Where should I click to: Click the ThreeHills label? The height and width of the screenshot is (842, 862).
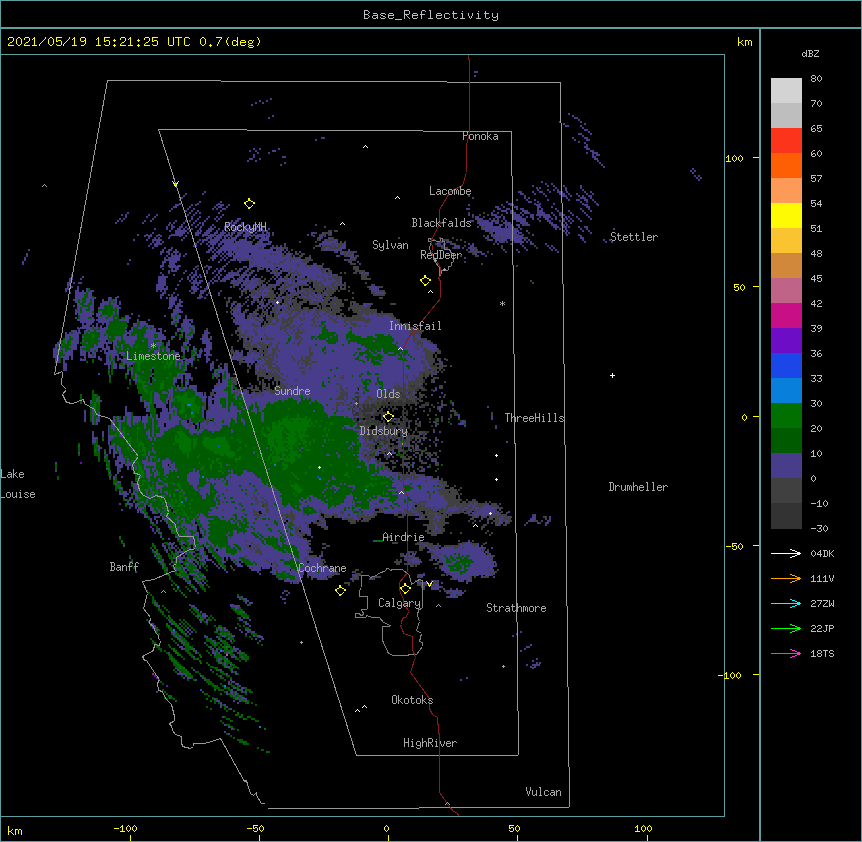point(534,418)
